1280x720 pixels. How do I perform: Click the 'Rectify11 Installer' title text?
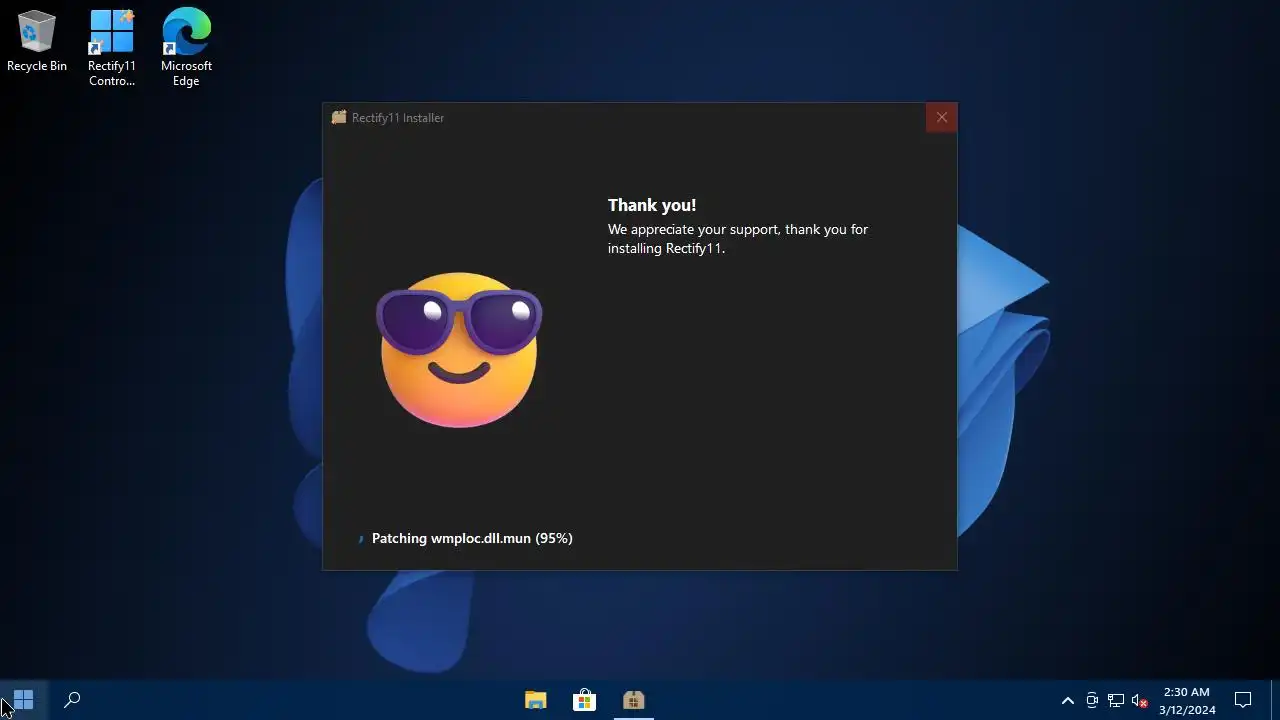click(x=398, y=118)
